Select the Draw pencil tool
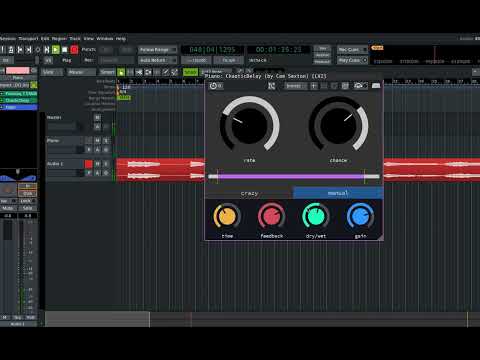Viewport: 480px width, 360px height. click(166, 72)
